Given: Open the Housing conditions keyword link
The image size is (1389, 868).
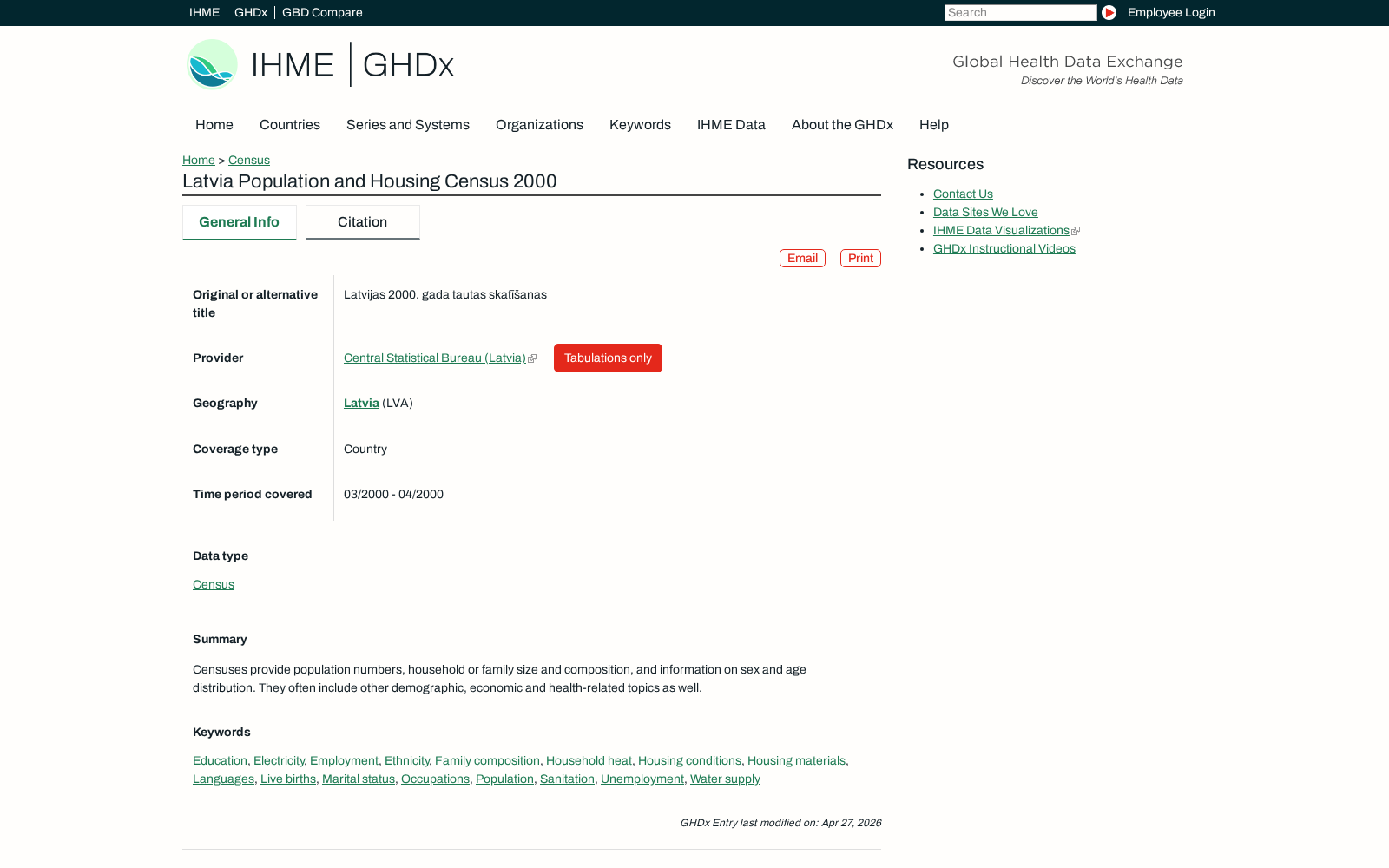Looking at the screenshot, I should coord(689,761).
